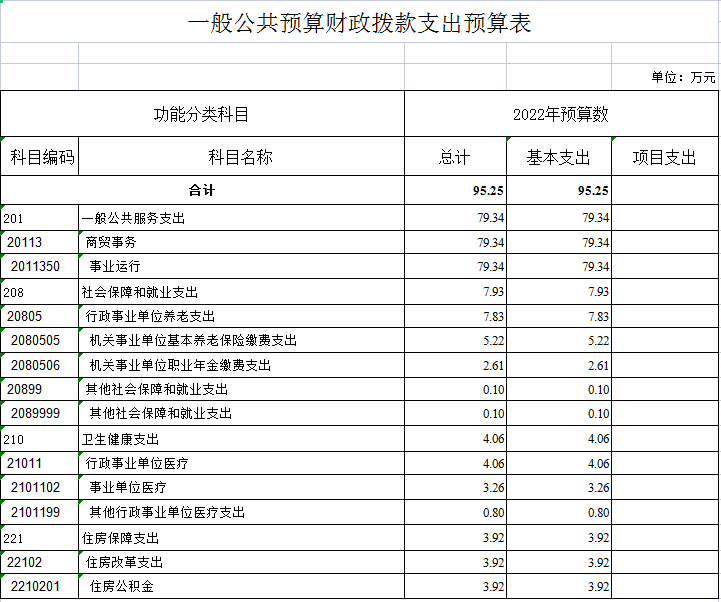The width and height of the screenshot is (721, 602).
Task: Click the 基本支出 column header
Action: click(559, 156)
